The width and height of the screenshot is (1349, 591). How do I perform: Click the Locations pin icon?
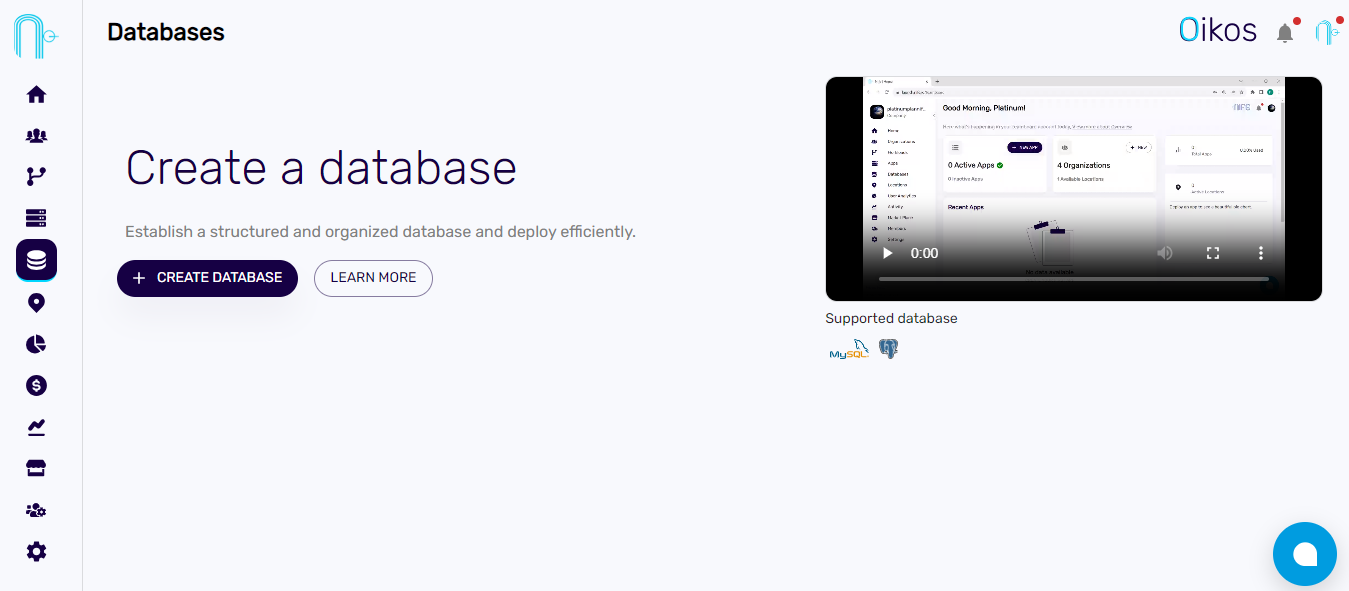pos(36,302)
